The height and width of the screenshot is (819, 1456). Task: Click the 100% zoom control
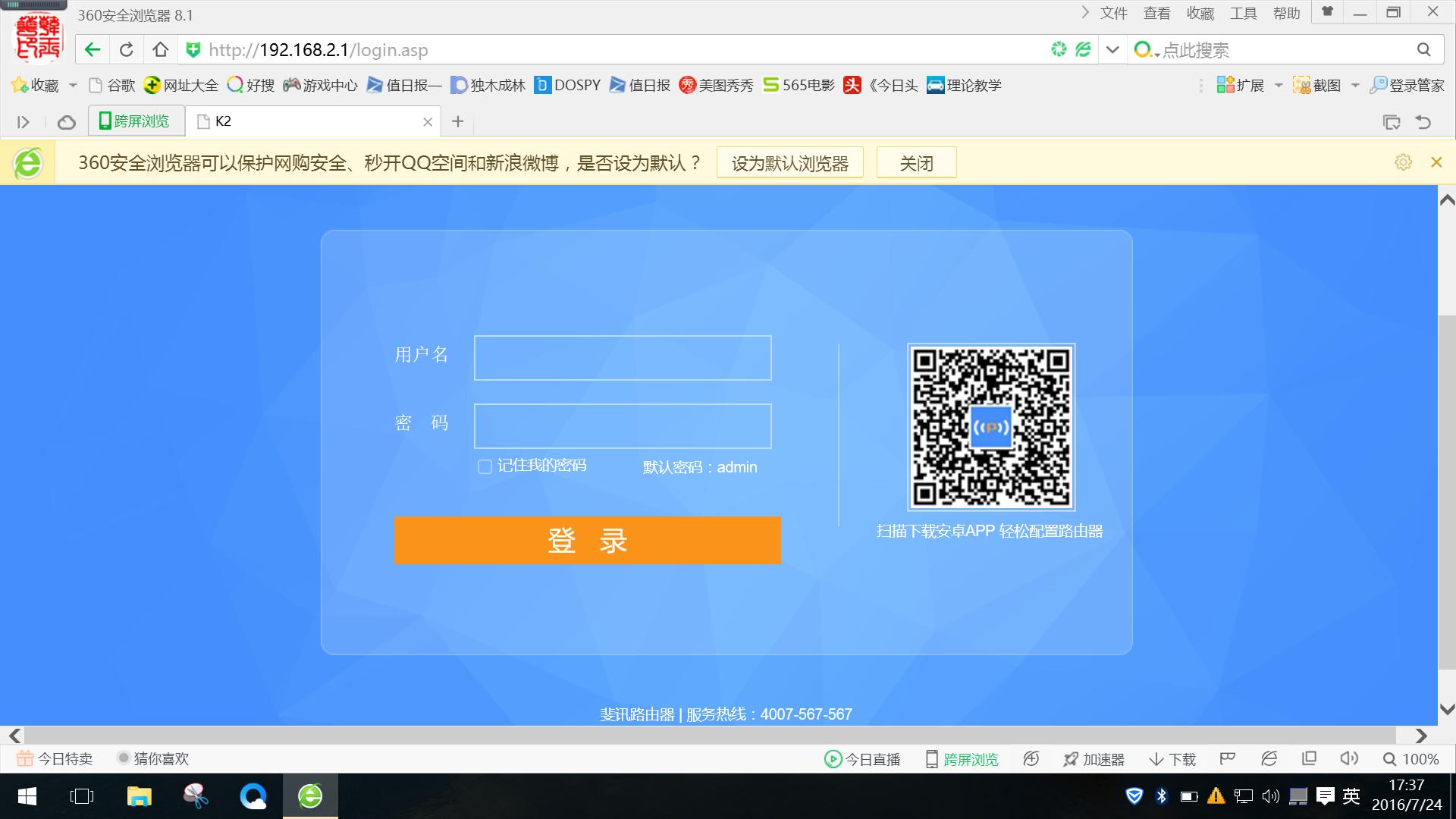tap(1412, 758)
